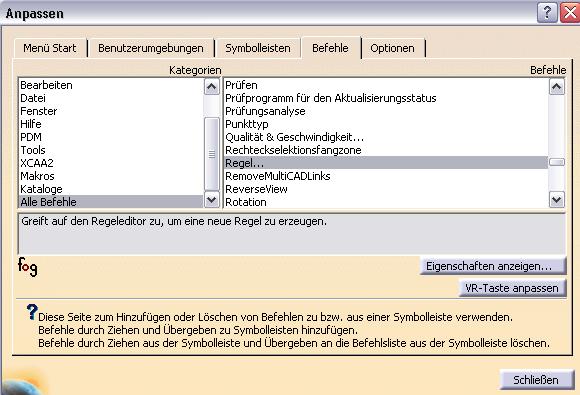Select the Kataloge category
This screenshot has width=580, height=395.
(111, 189)
